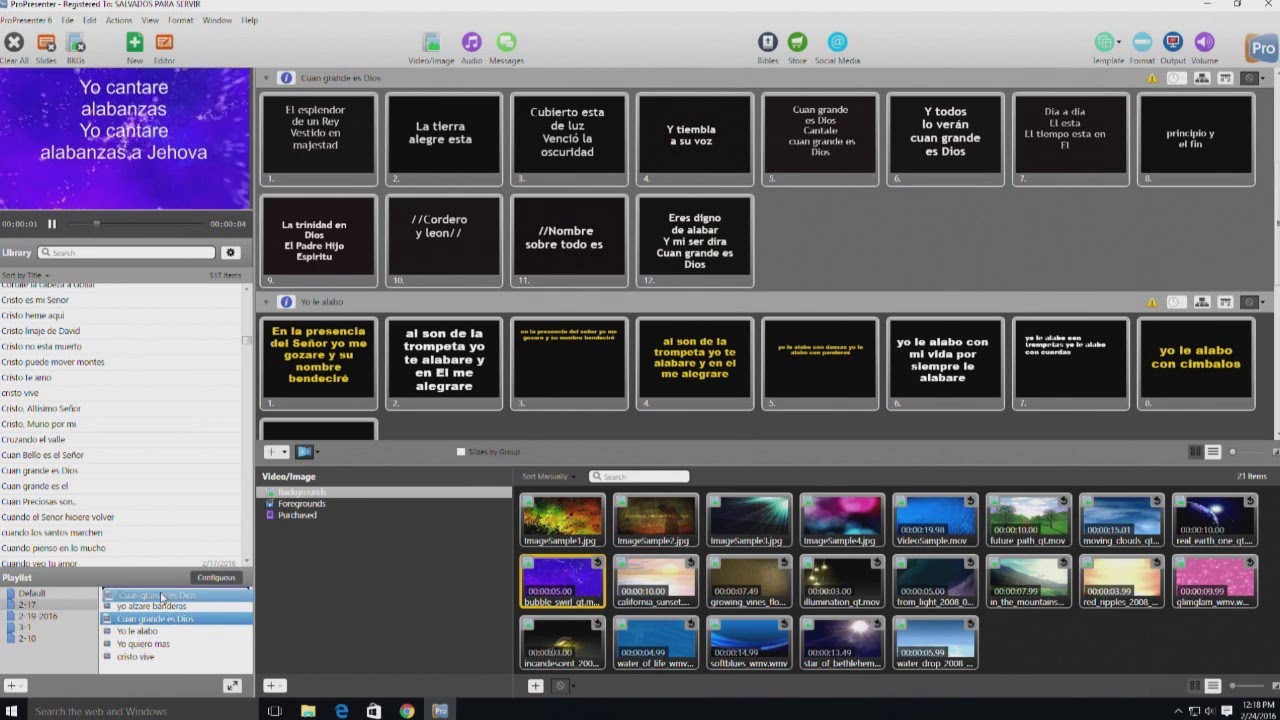Pause the preview playback
Viewport: 1280px width, 720px height.
point(52,224)
